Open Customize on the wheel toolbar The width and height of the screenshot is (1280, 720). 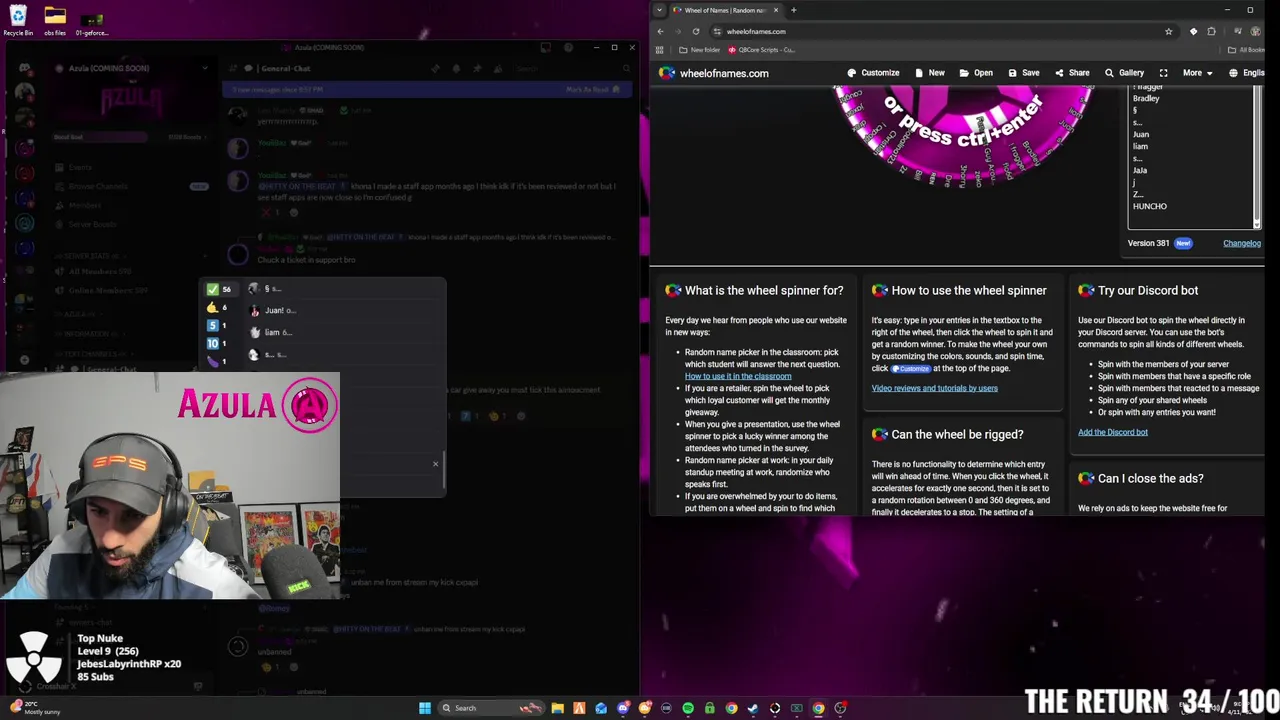point(873,73)
